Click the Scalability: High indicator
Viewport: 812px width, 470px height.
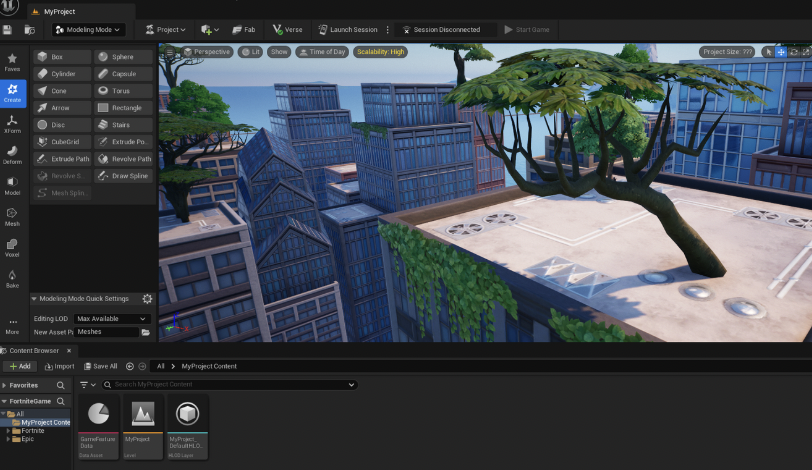pos(381,52)
